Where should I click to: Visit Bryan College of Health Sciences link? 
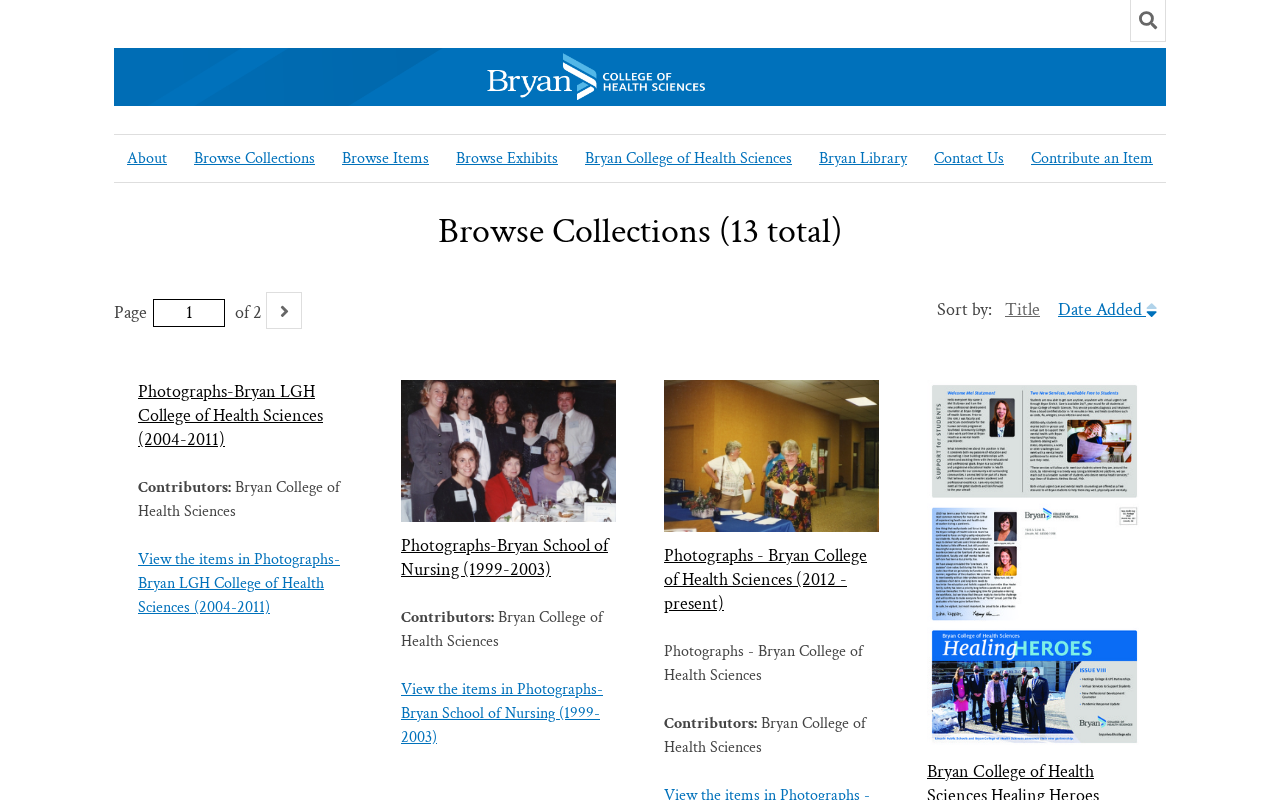[x=688, y=158]
